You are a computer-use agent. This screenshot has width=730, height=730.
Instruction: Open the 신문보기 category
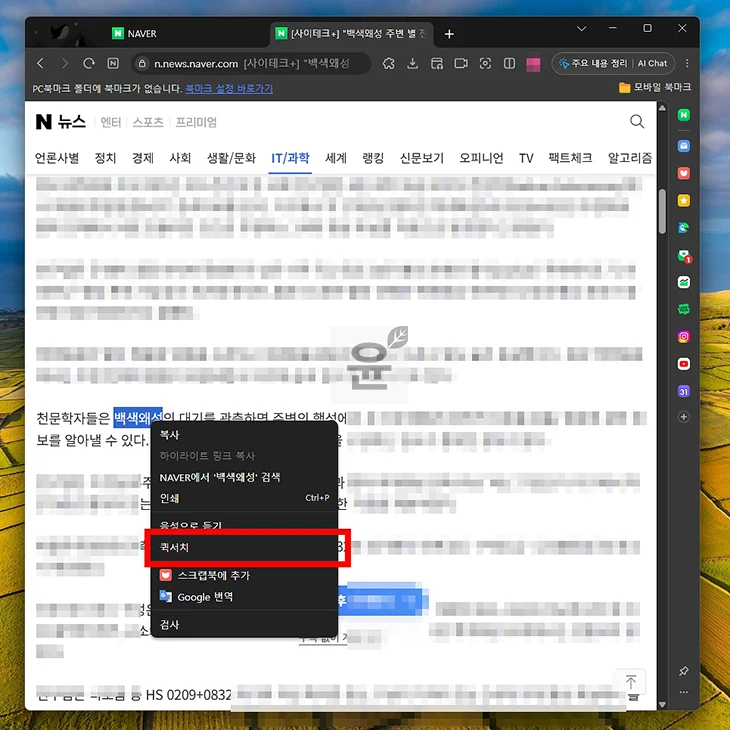[422, 158]
